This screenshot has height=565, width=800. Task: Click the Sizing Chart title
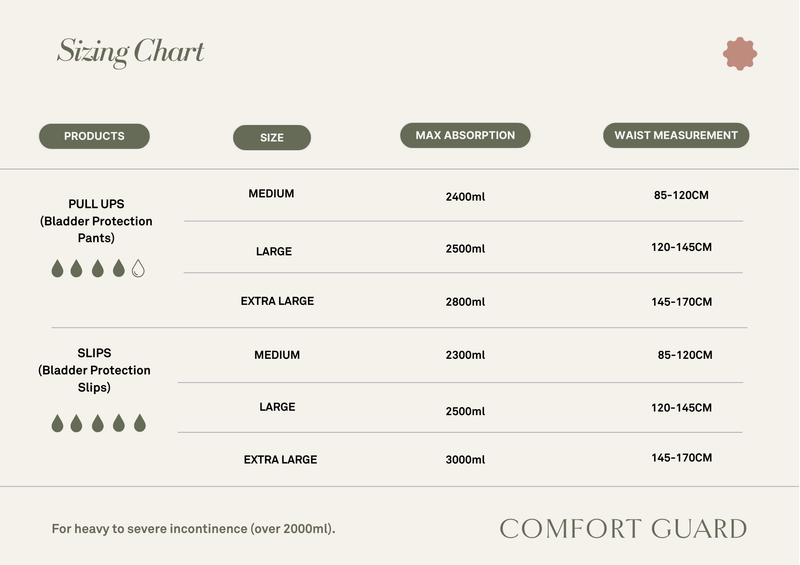(131, 51)
